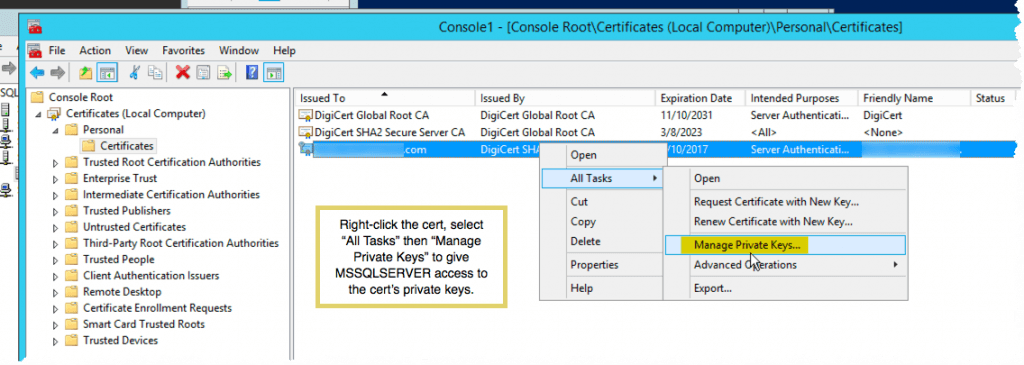Expand Certificate Enrollment Requests node
This screenshot has height=365, width=1024.
[55, 308]
